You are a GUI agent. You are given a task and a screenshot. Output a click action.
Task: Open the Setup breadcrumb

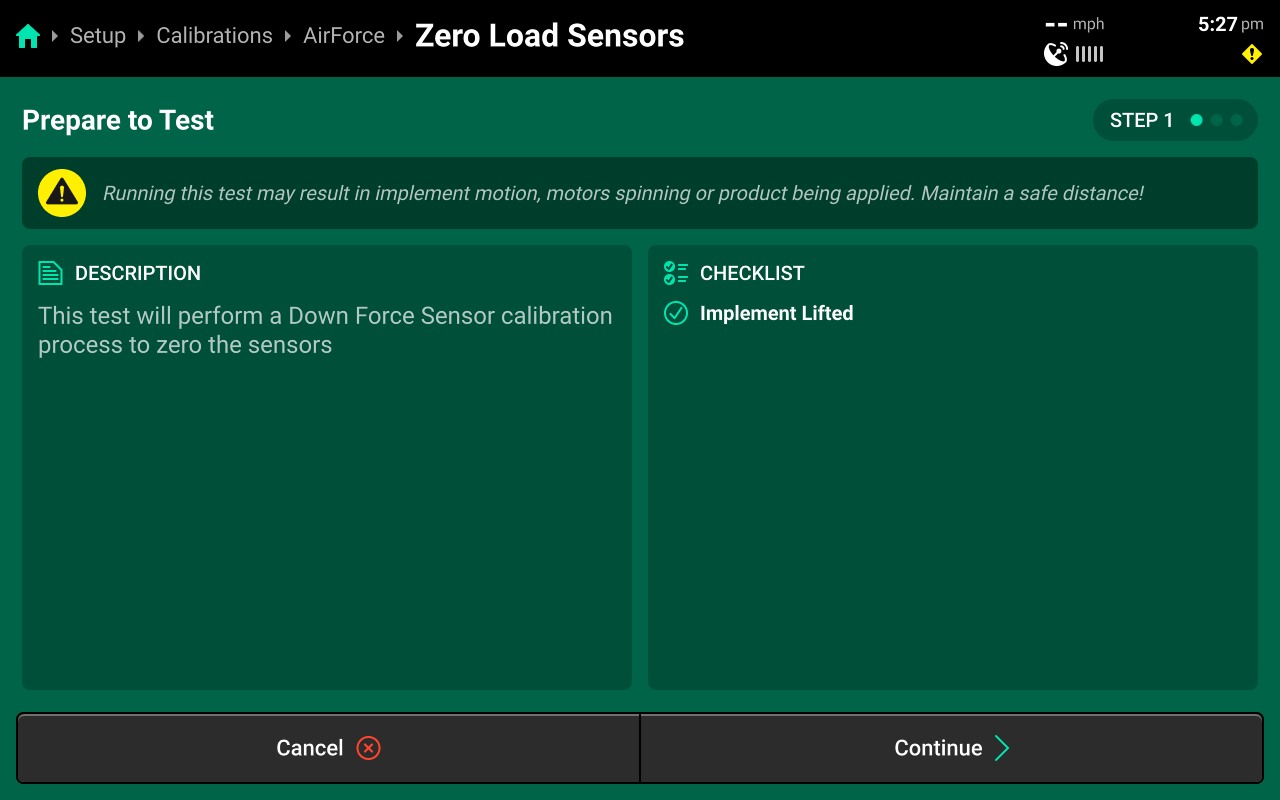pos(98,36)
